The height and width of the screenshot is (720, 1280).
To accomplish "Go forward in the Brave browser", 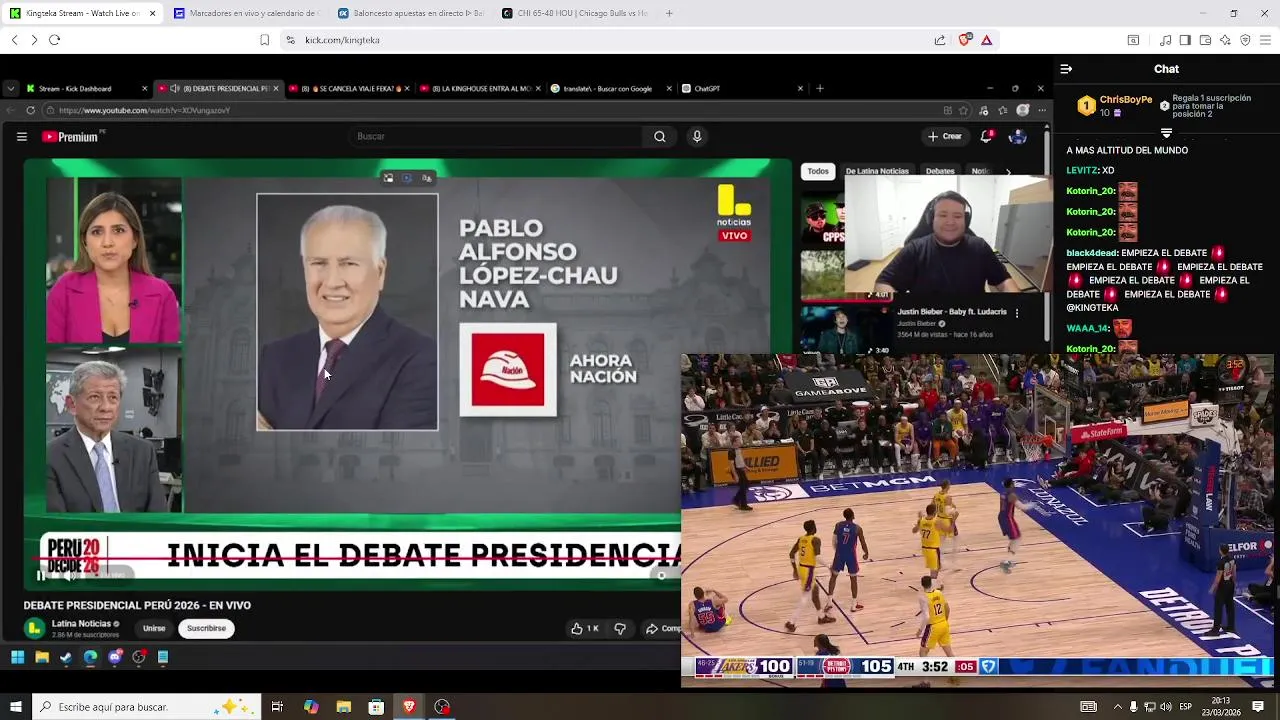I will 34,40.
